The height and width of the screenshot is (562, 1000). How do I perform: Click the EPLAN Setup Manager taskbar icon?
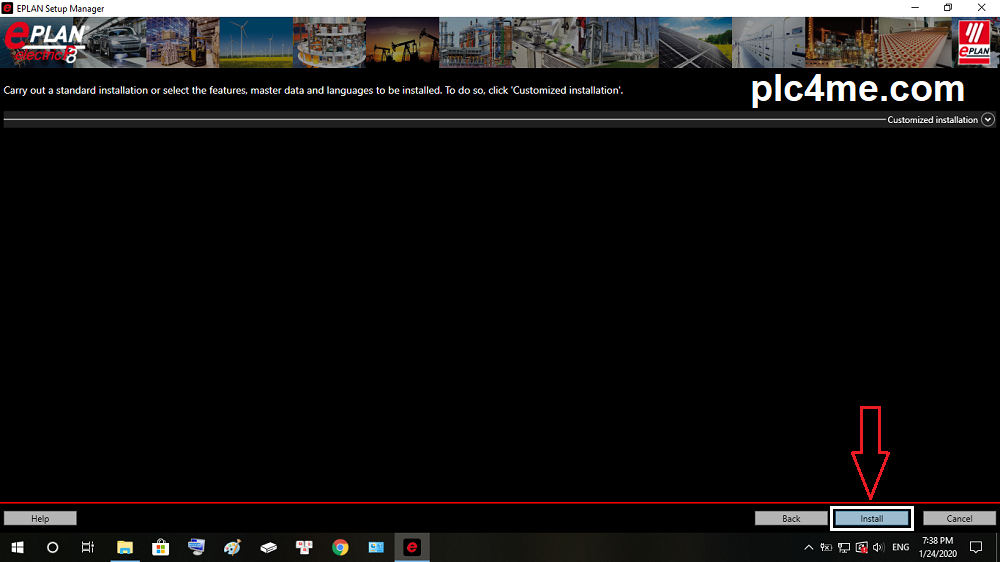point(411,547)
